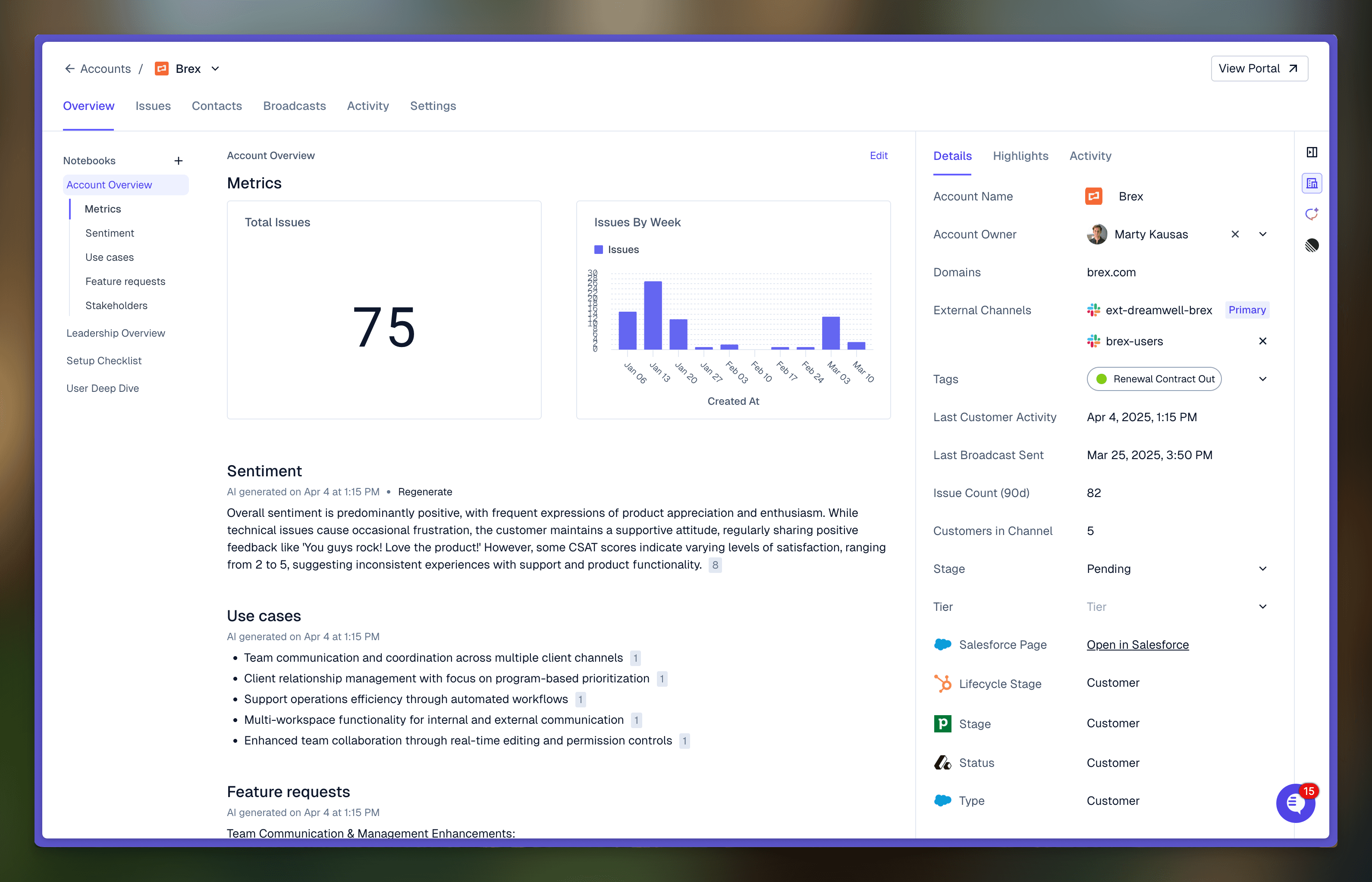Click Marty Kausas avatar
The height and width of the screenshot is (882, 1372).
click(1097, 234)
